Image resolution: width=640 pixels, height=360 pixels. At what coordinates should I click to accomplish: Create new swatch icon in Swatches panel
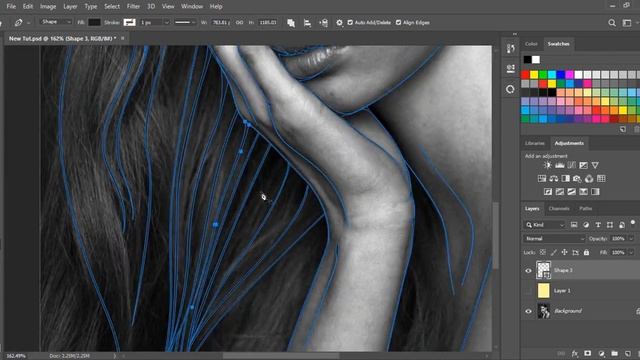pyautogui.click(x=623, y=129)
